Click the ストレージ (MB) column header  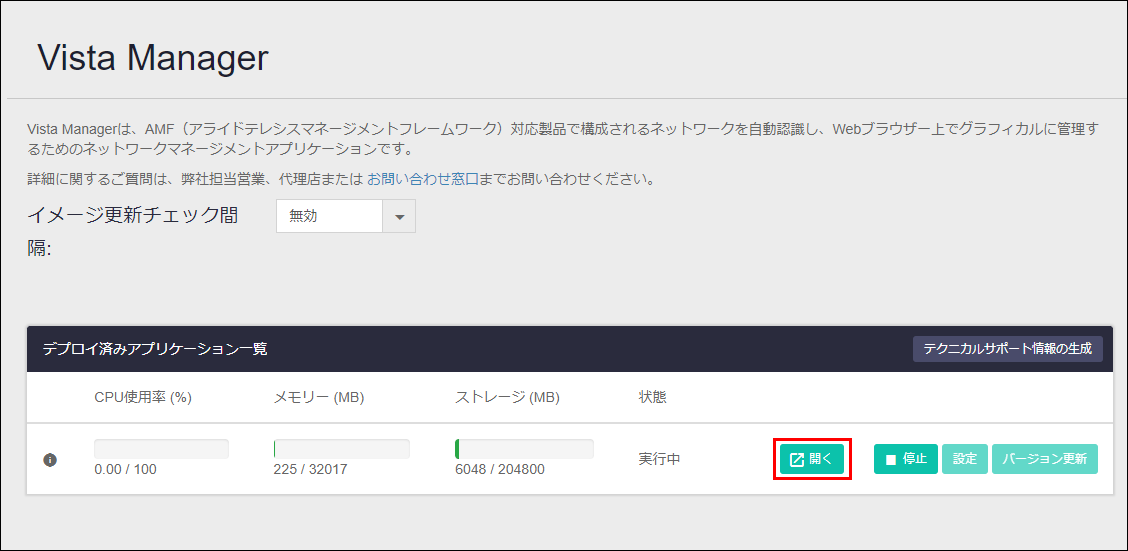click(507, 397)
